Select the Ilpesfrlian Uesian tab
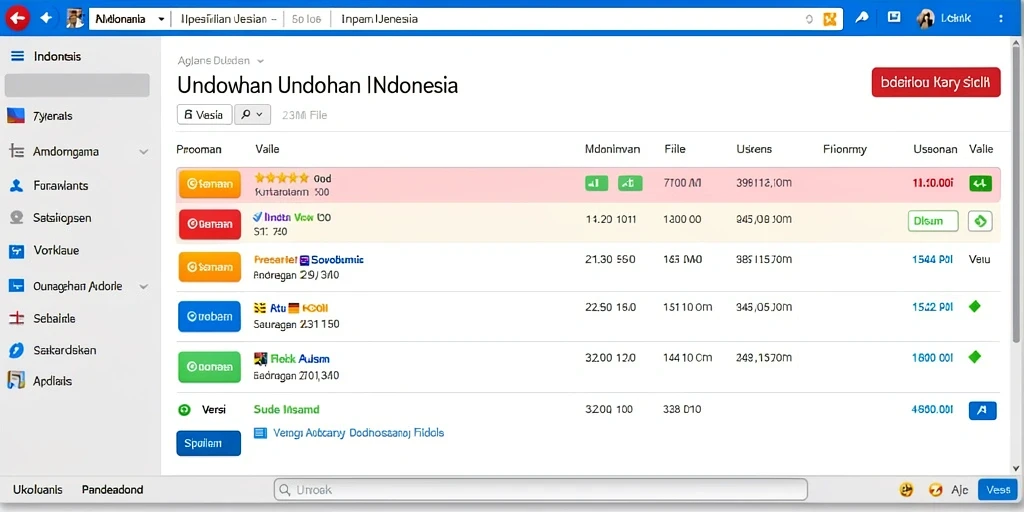Screen dimensions: 1024x512 pyautogui.click(x=227, y=19)
